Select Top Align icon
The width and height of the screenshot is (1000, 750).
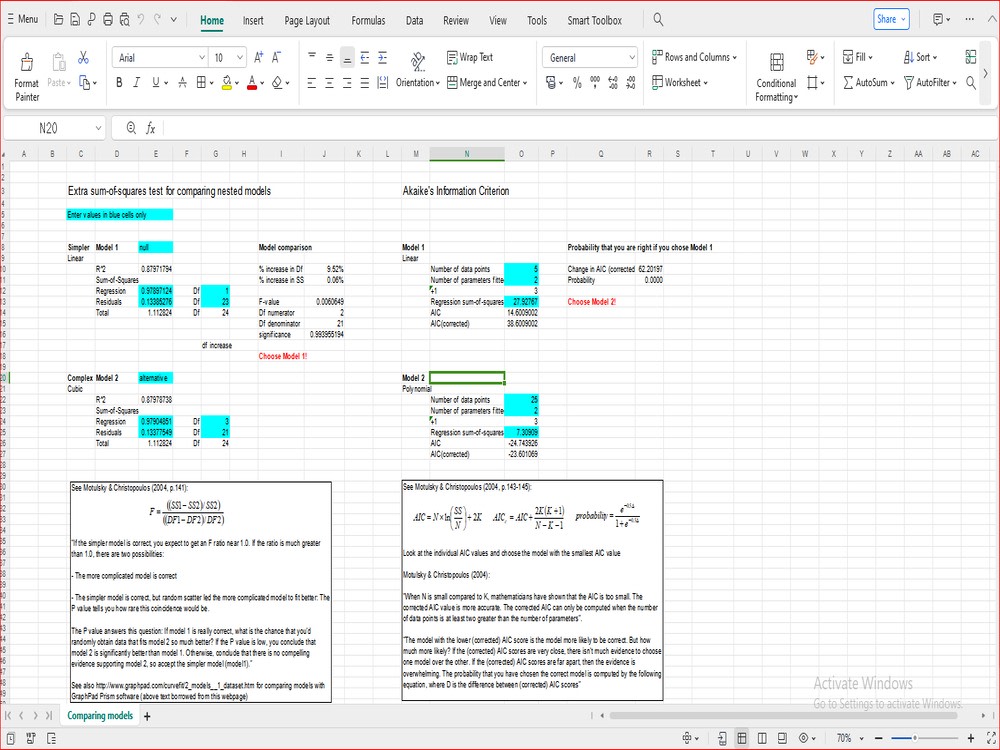[312, 57]
